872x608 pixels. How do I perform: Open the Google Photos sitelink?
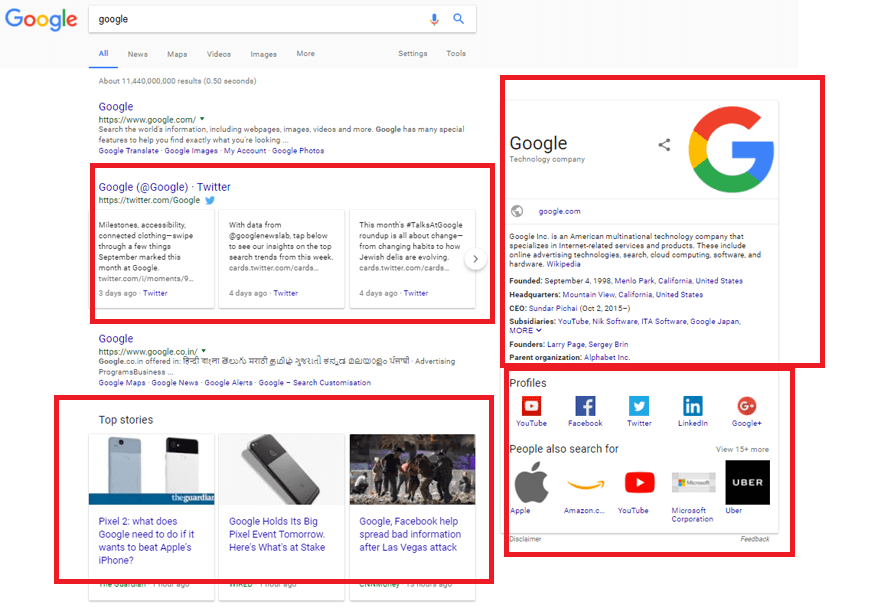pos(298,151)
